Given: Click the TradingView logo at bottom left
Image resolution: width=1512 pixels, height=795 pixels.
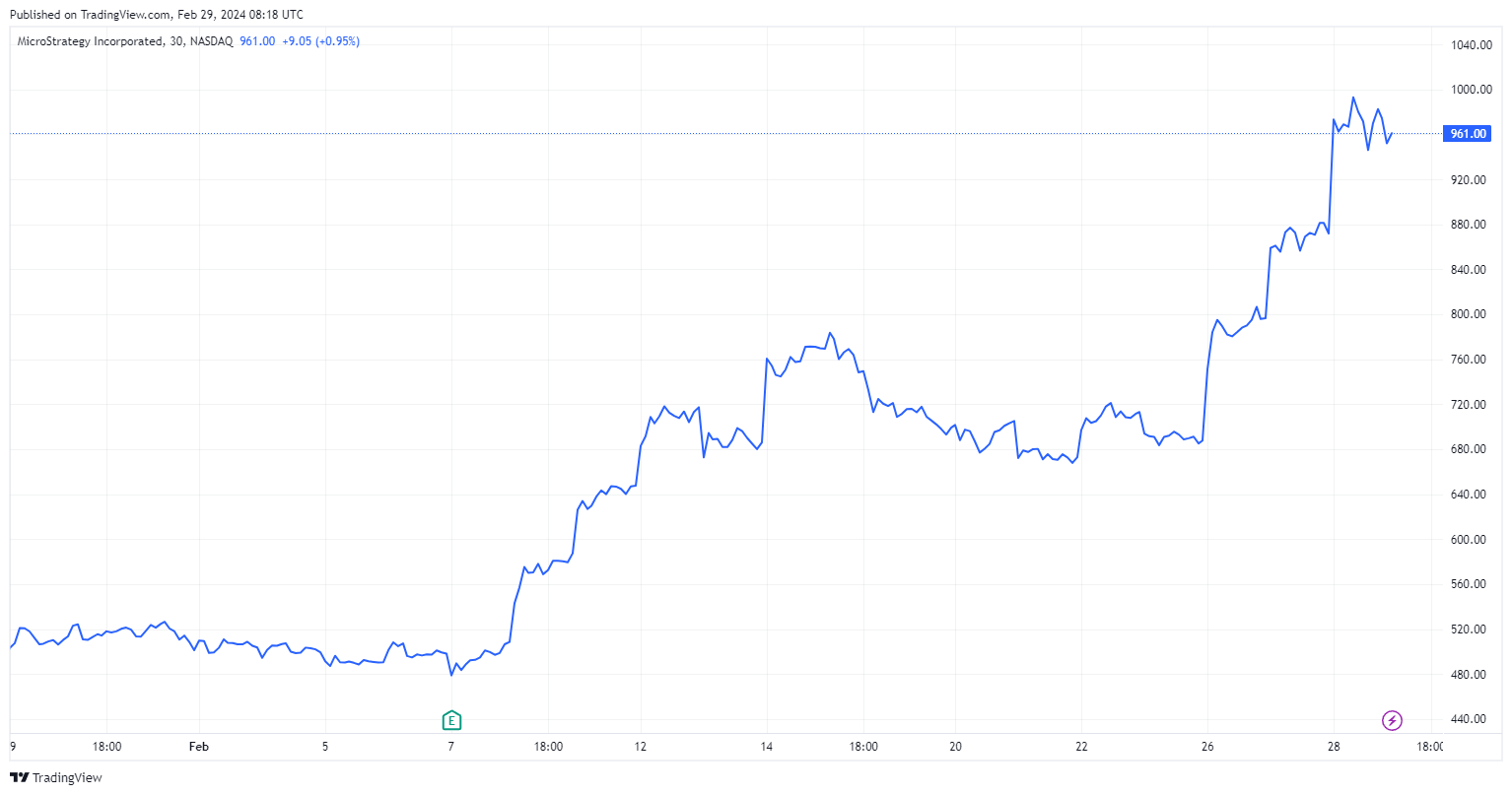Looking at the screenshot, I should click(x=56, y=777).
